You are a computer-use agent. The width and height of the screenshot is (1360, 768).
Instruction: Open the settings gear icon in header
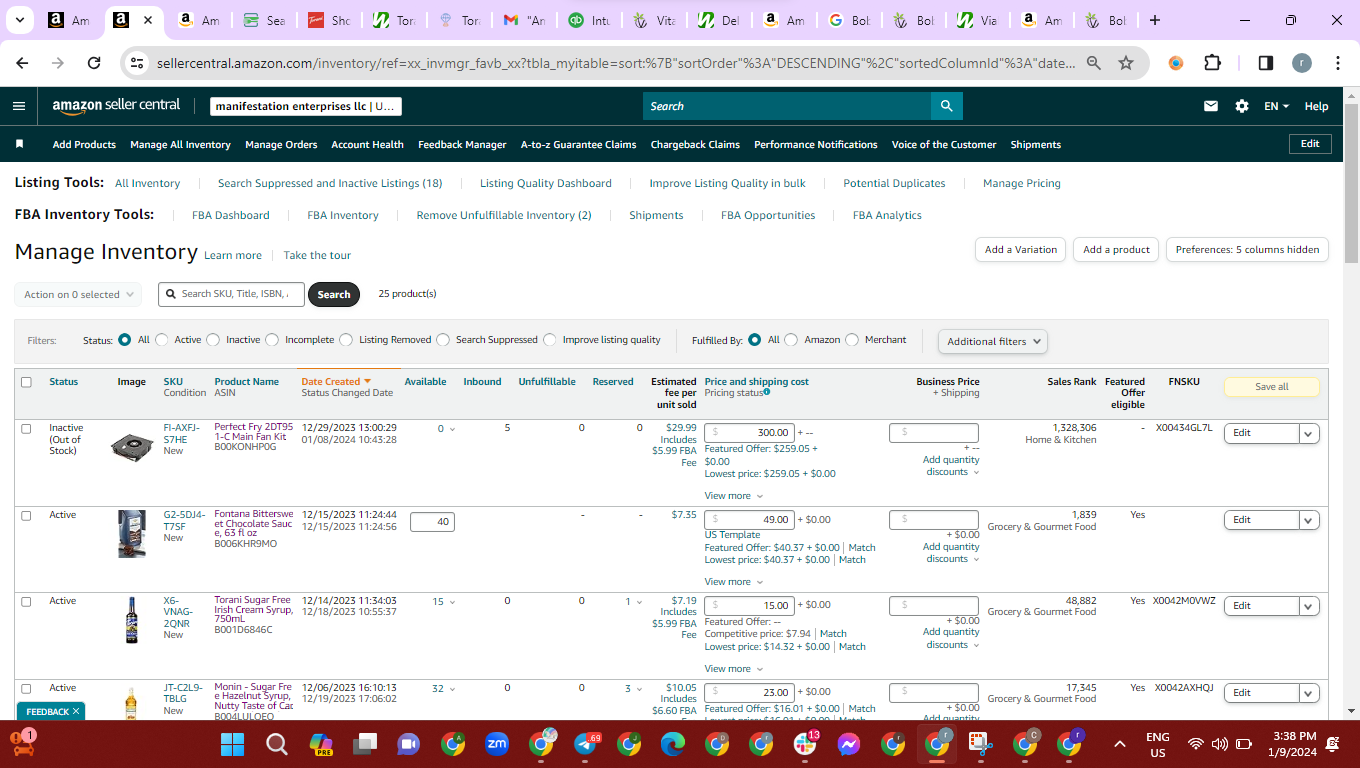1242,106
